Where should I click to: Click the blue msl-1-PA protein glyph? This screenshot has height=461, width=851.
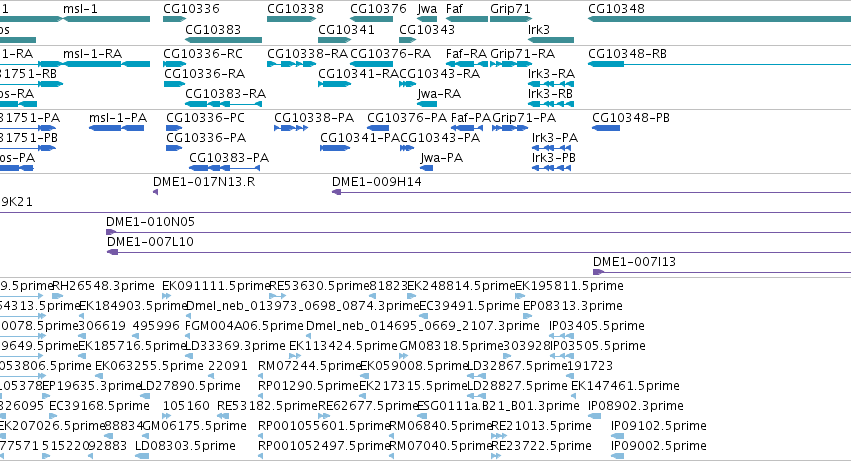117,128
